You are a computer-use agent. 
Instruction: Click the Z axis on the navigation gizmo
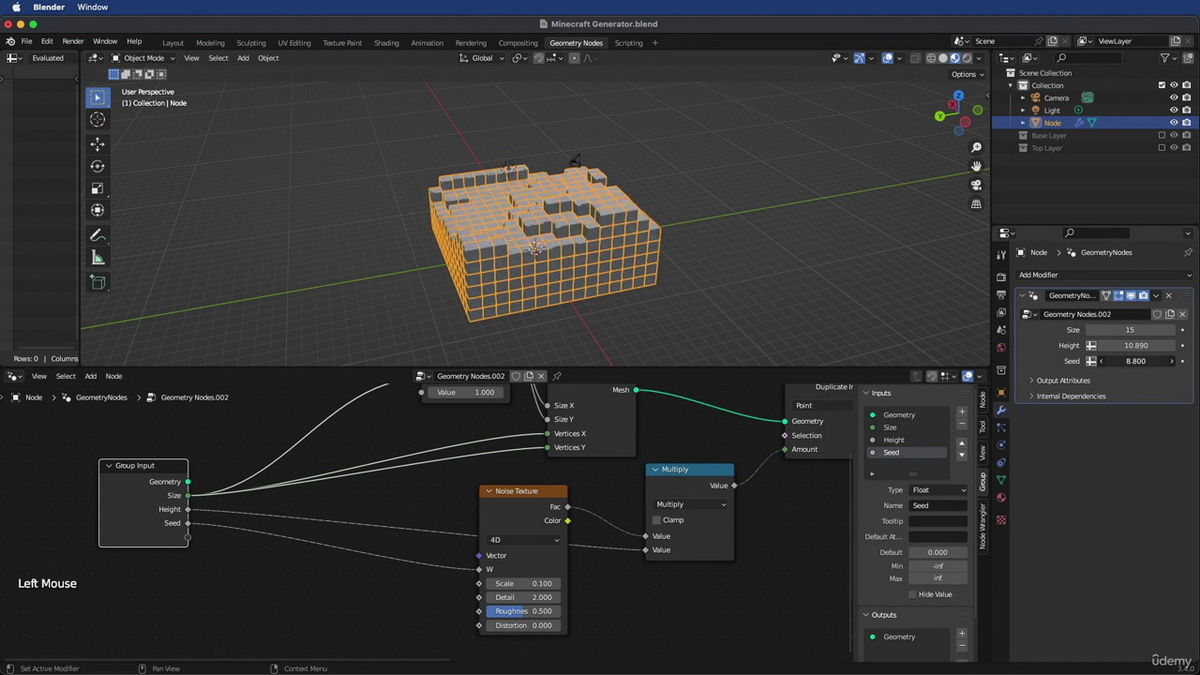click(x=958, y=96)
